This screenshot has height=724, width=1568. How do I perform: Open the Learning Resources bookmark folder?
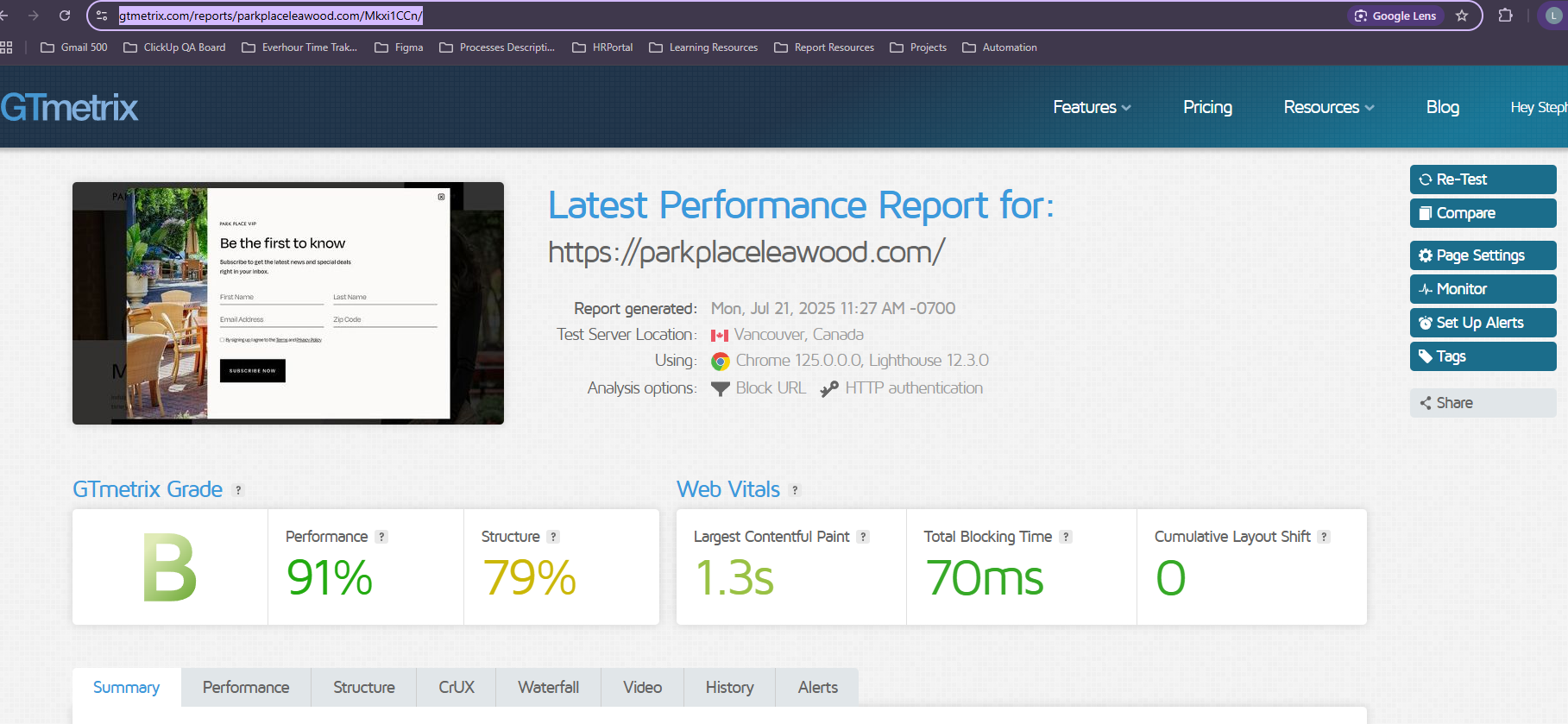coord(703,47)
